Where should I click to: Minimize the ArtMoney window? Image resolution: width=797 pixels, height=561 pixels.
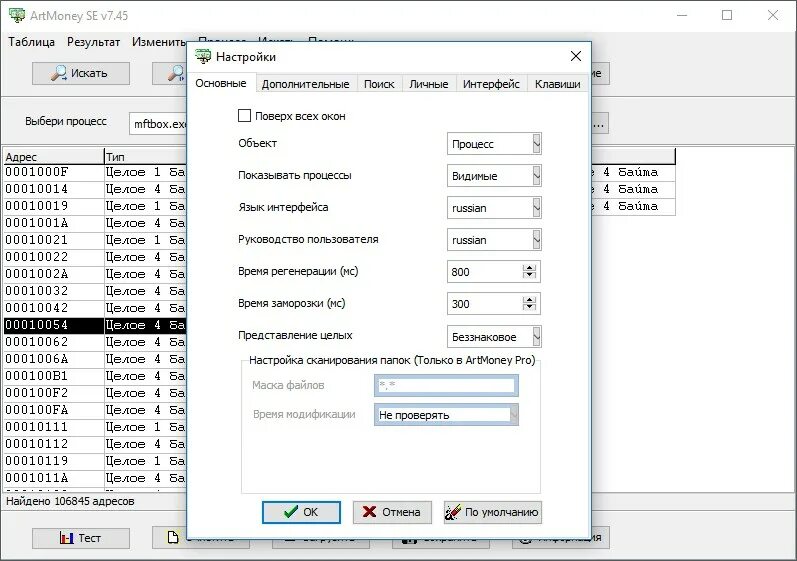682,15
